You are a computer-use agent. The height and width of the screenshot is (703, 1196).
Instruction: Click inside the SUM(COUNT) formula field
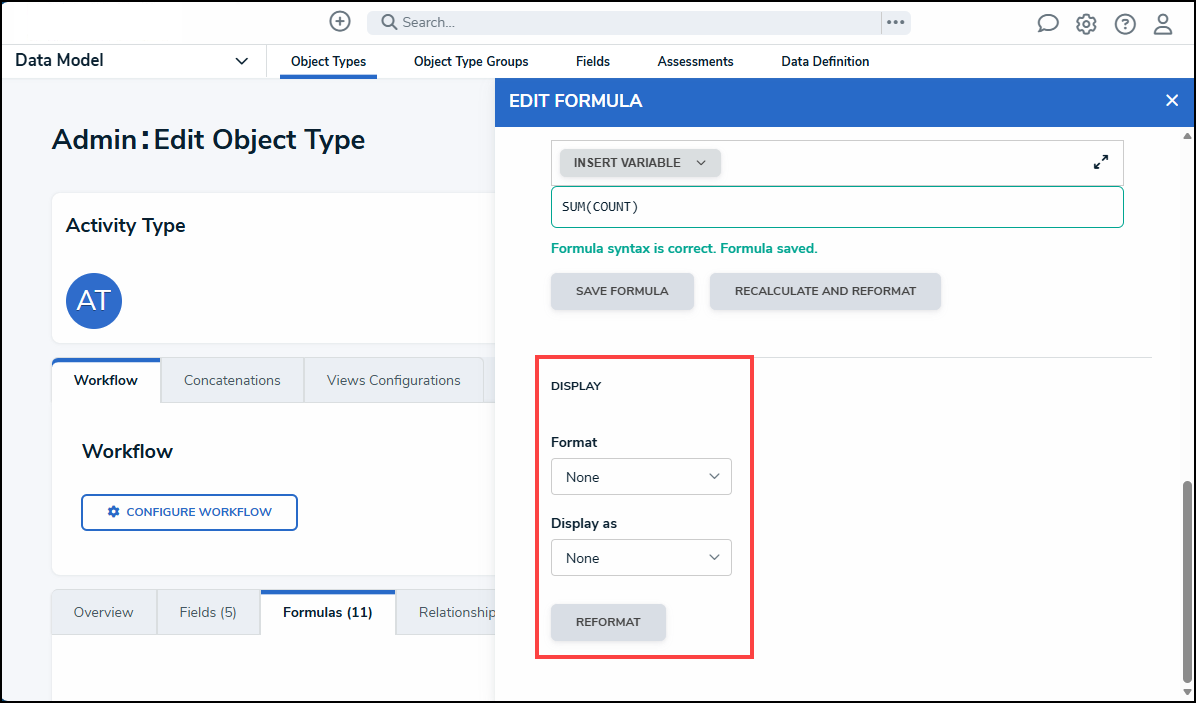point(836,207)
